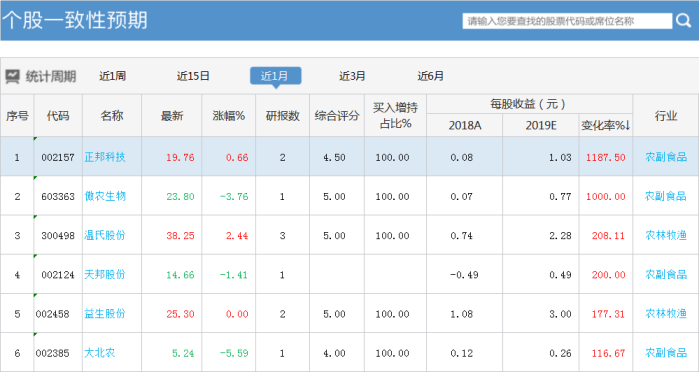Click the search magnifier icon

pos(683,21)
